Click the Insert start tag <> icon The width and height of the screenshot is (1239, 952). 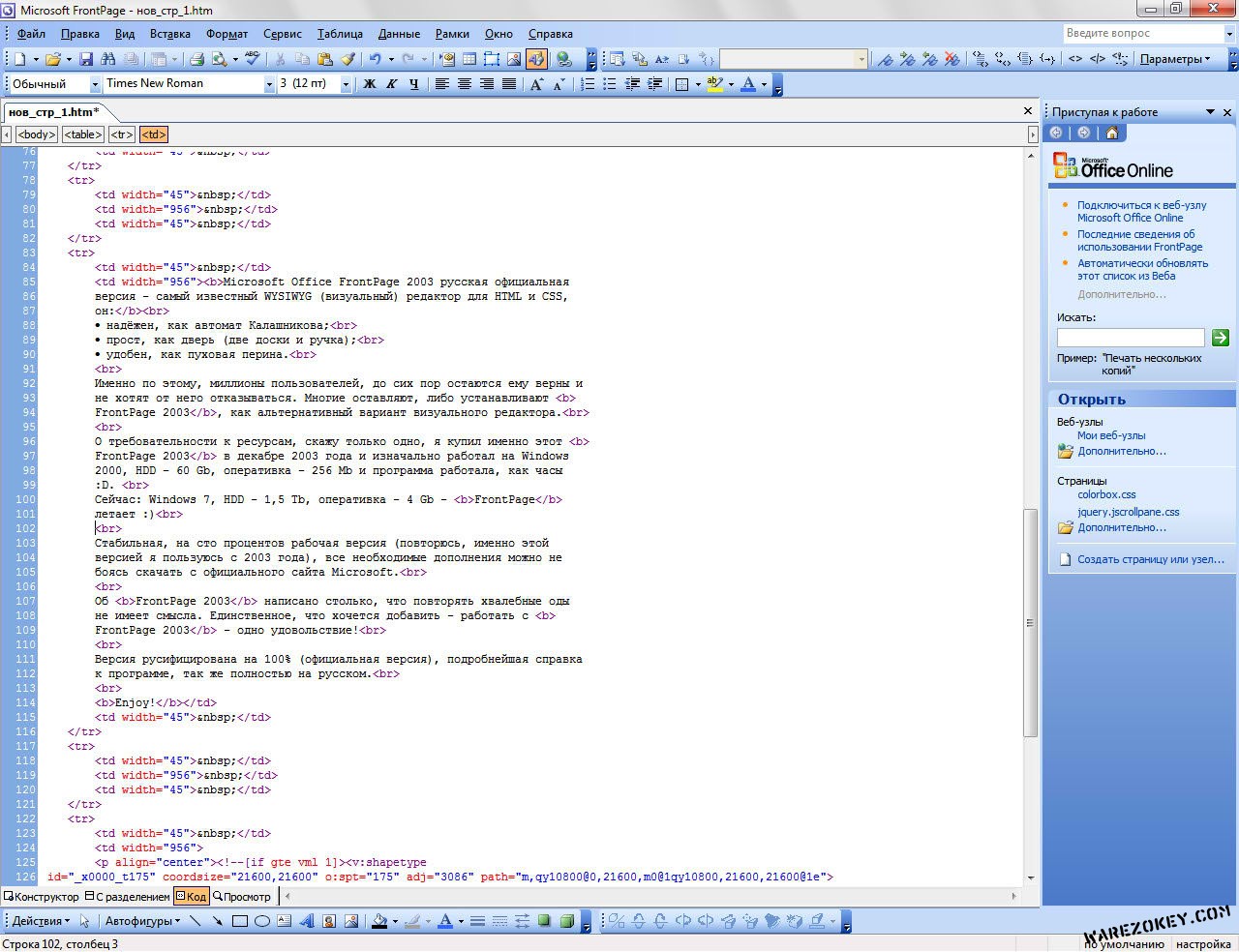pyautogui.click(x=1074, y=59)
